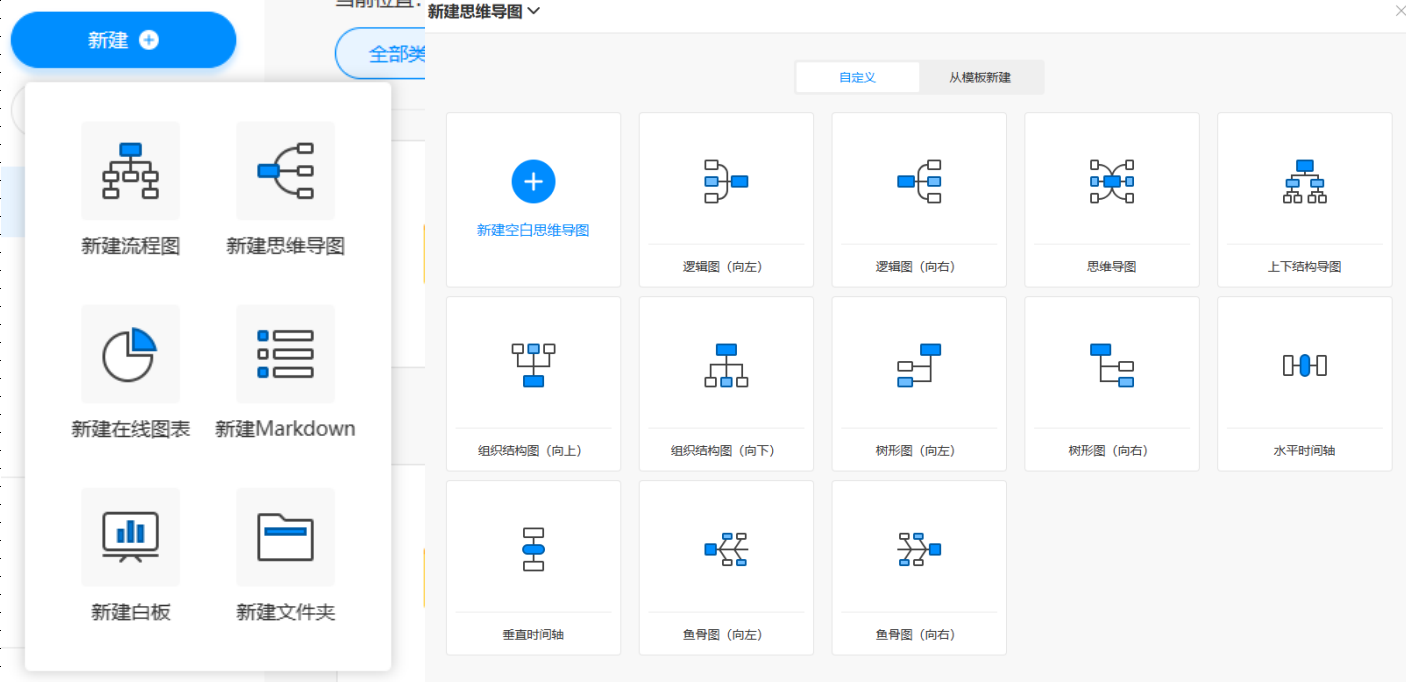
Task: Close the 新建思维导图 dialog
Action: pyautogui.click(x=1399, y=11)
